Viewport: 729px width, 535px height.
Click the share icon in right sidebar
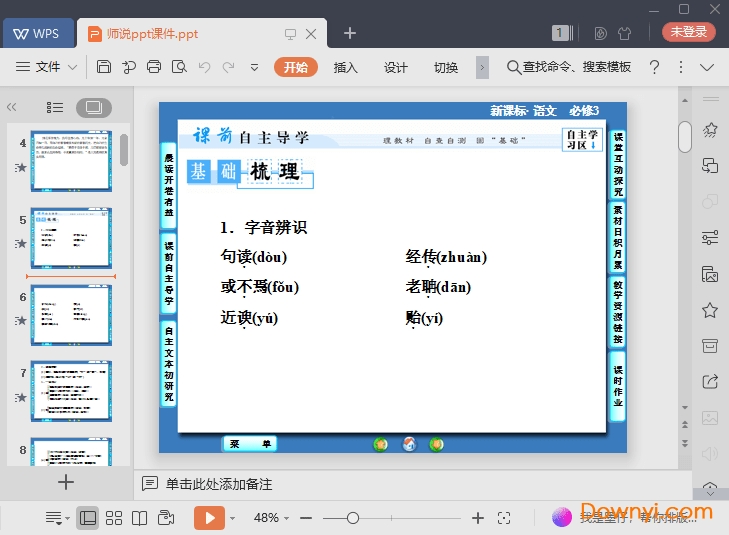tap(710, 381)
